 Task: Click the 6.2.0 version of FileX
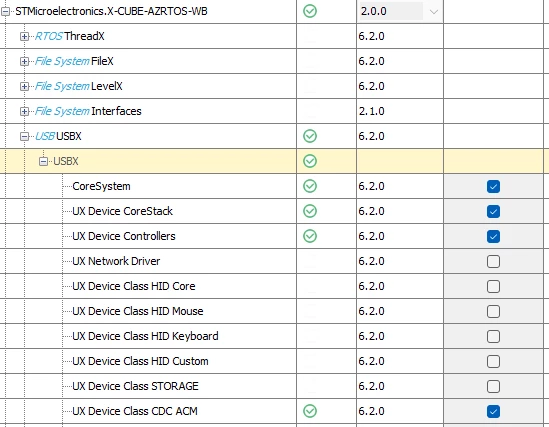point(371,61)
